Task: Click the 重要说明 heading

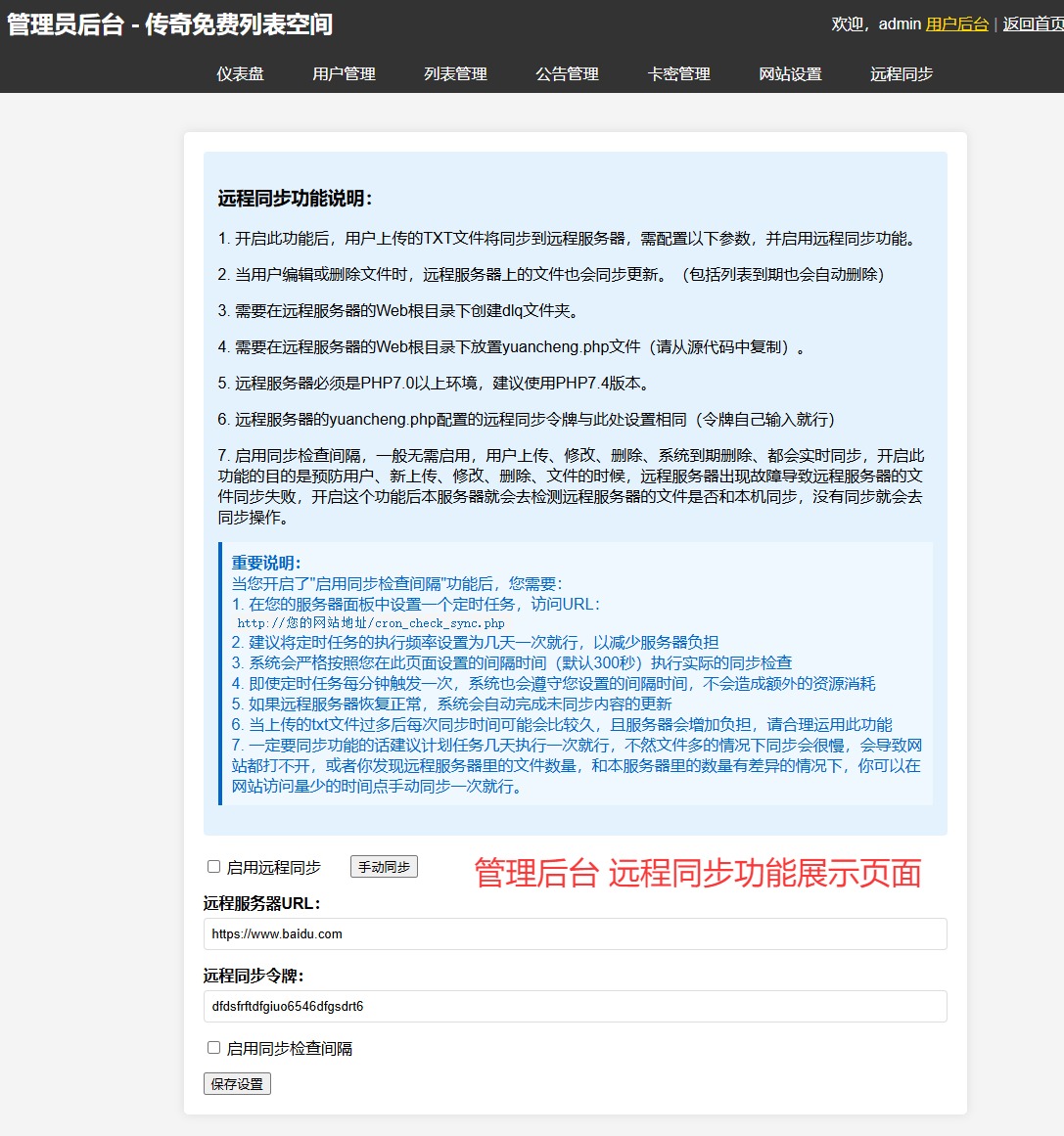Action: (x=266, y=563)
